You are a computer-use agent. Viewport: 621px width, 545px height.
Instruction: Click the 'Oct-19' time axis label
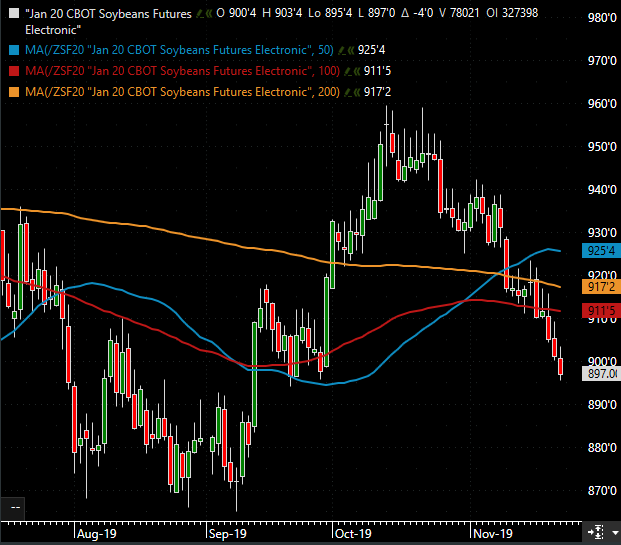(x=353, y=534)
